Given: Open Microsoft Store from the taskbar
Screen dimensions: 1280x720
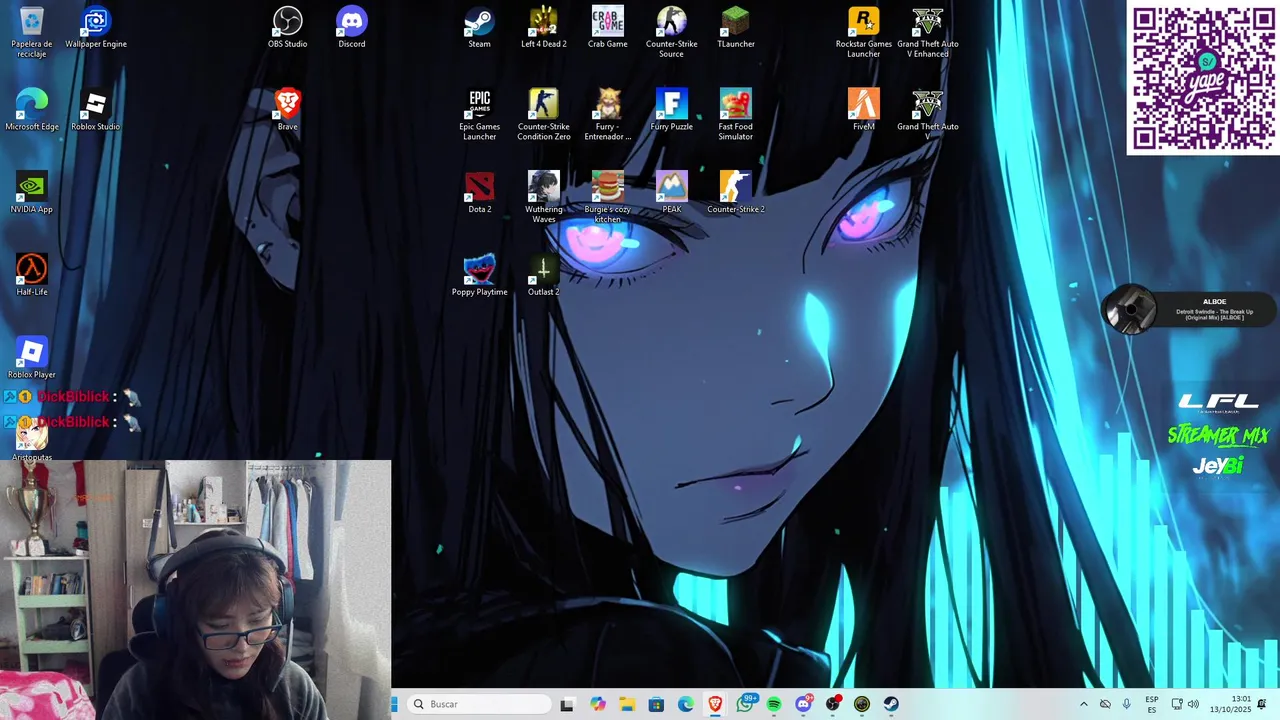Looking at the screenshot, I should (x=656, y=704).
